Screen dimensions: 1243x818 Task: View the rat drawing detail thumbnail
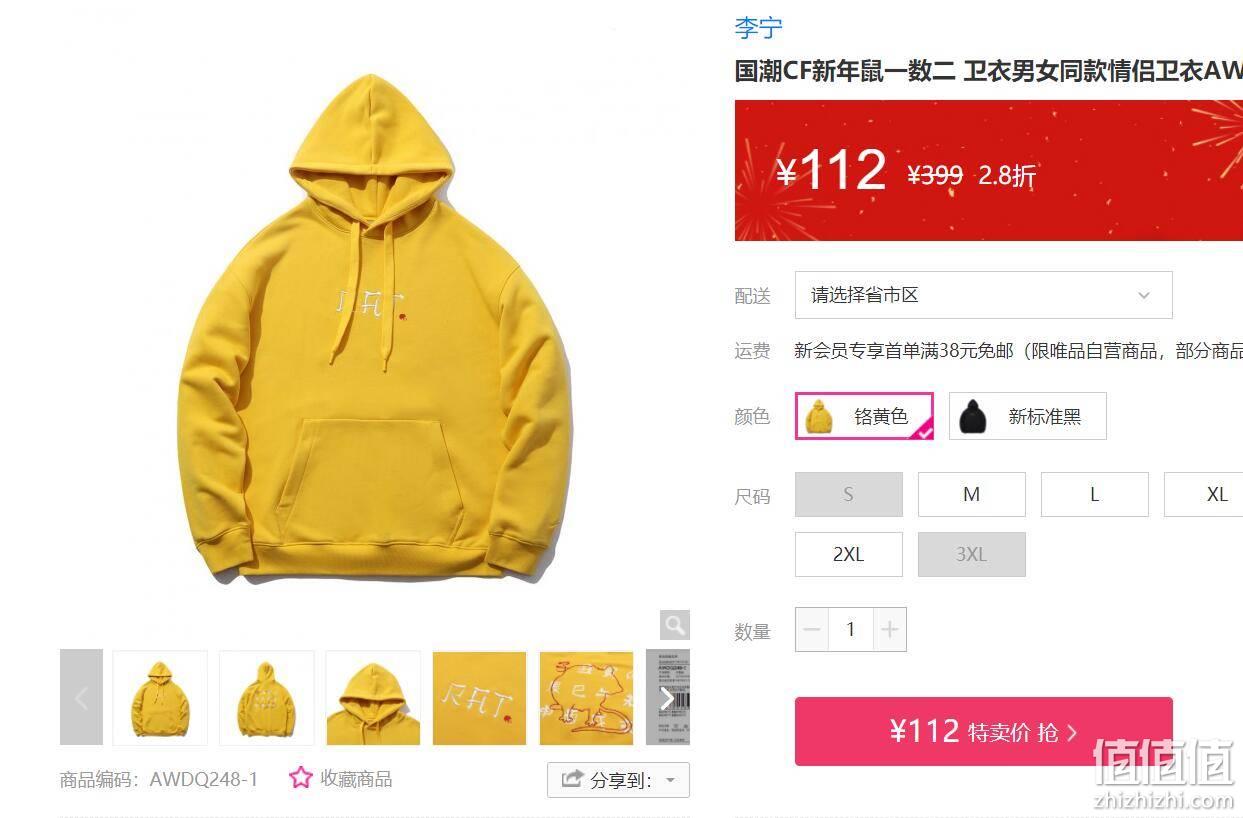(x=586, y=698)
